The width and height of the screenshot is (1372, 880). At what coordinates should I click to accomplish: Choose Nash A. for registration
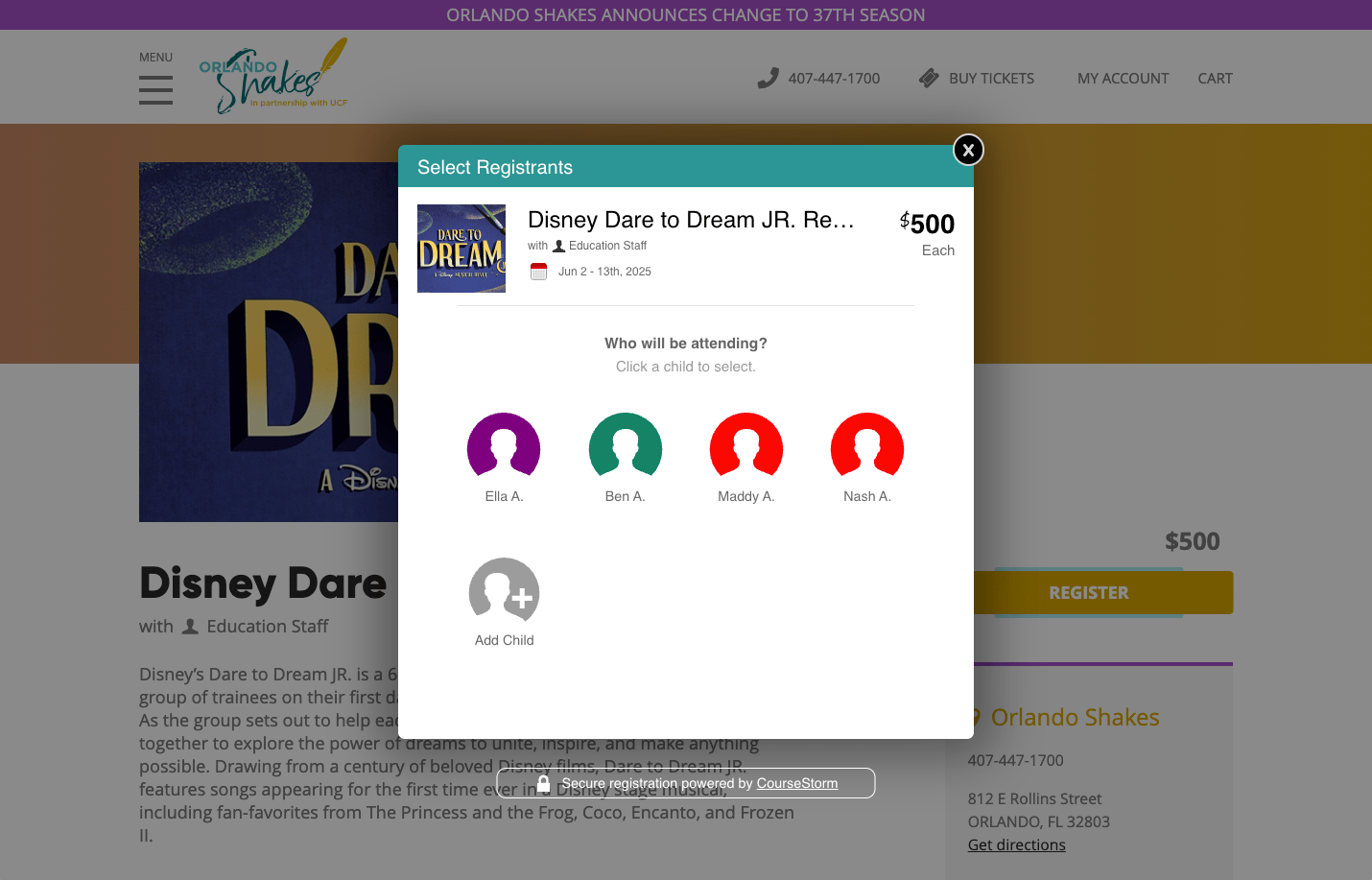coord(867,447)
